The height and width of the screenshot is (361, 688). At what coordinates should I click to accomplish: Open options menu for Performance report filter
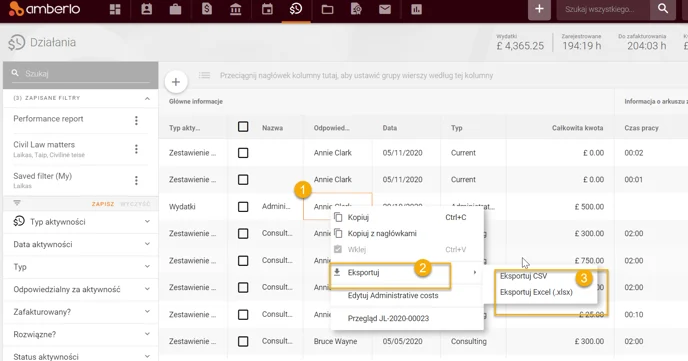pyautogui.click(x=136, y=121)
